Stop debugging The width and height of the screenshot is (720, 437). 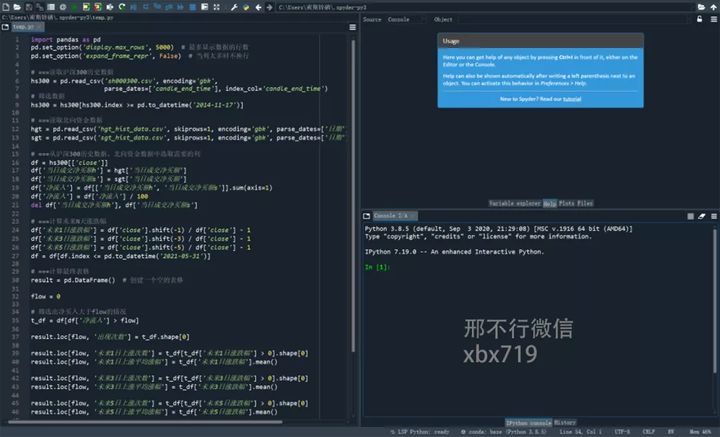pyautogui.click(x=192, y=7)
